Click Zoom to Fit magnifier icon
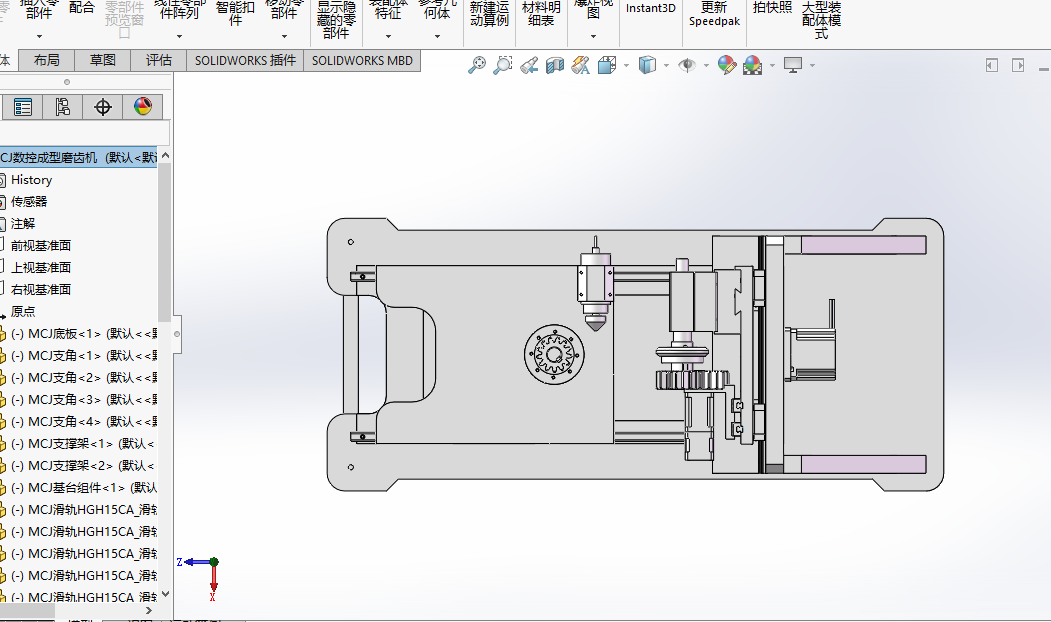Image resolution: width=1051 pixels, height=622 pixels. [x=477, y=65]
